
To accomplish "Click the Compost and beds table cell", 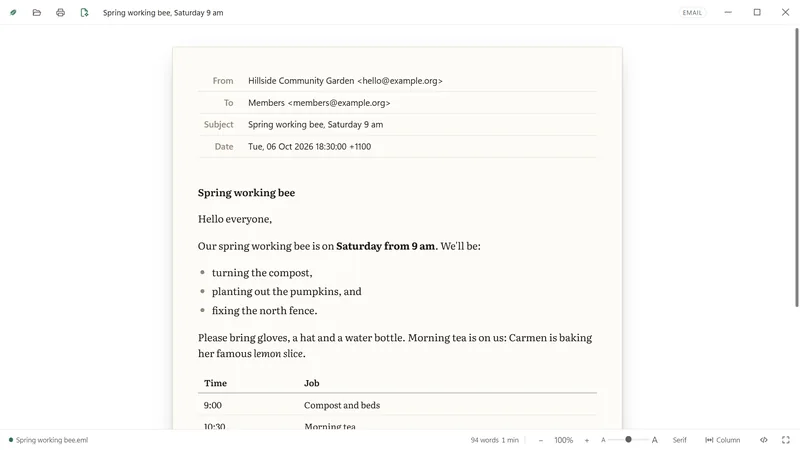I will (x=342, y=405).
